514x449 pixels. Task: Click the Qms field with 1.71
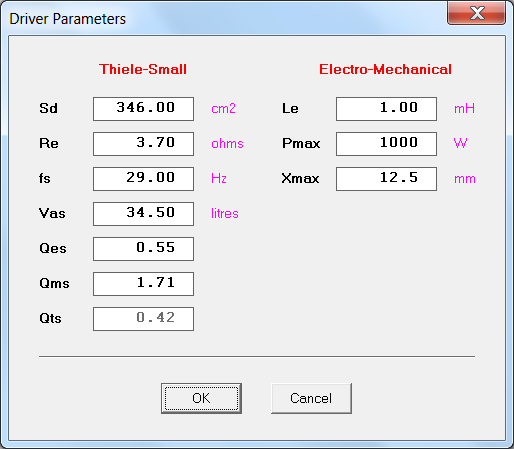tap(143, 284)
